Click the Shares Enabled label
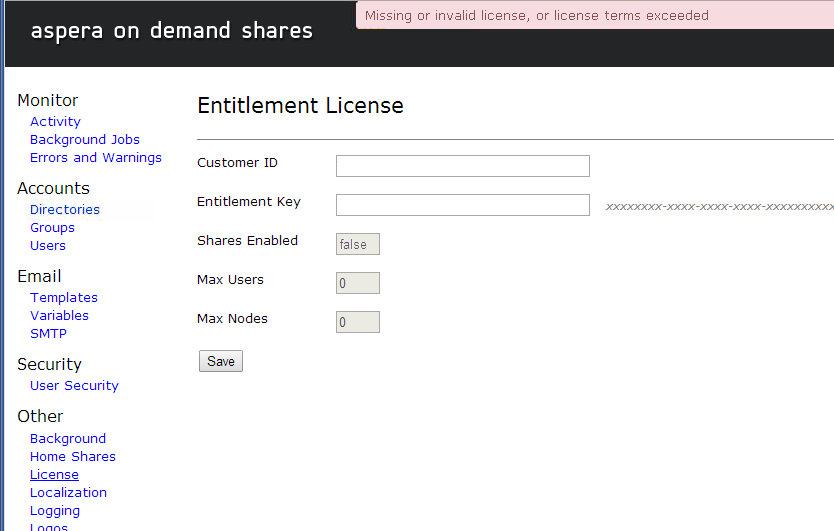Image resolution: width=834 pixels, height=531 pixels. (x=247, y=240)
